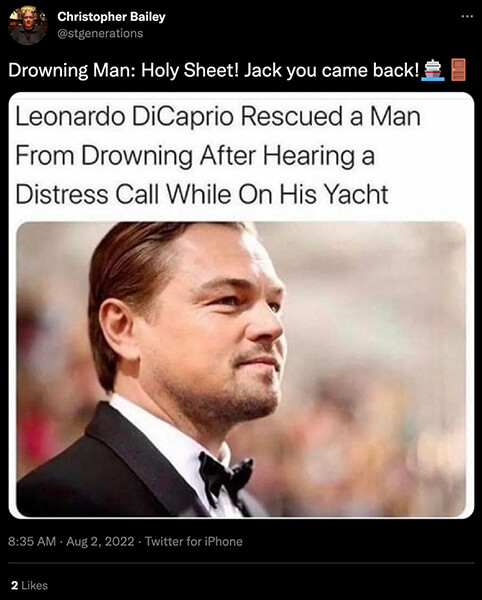Click the word 'Likes' below the tweet
Viewport: 482px width, 600px height.
34,585
